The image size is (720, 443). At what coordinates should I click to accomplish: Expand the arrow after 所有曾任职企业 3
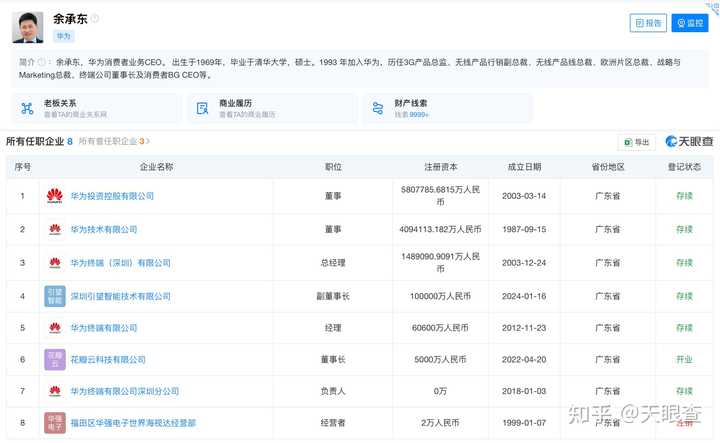coord(148,141)
